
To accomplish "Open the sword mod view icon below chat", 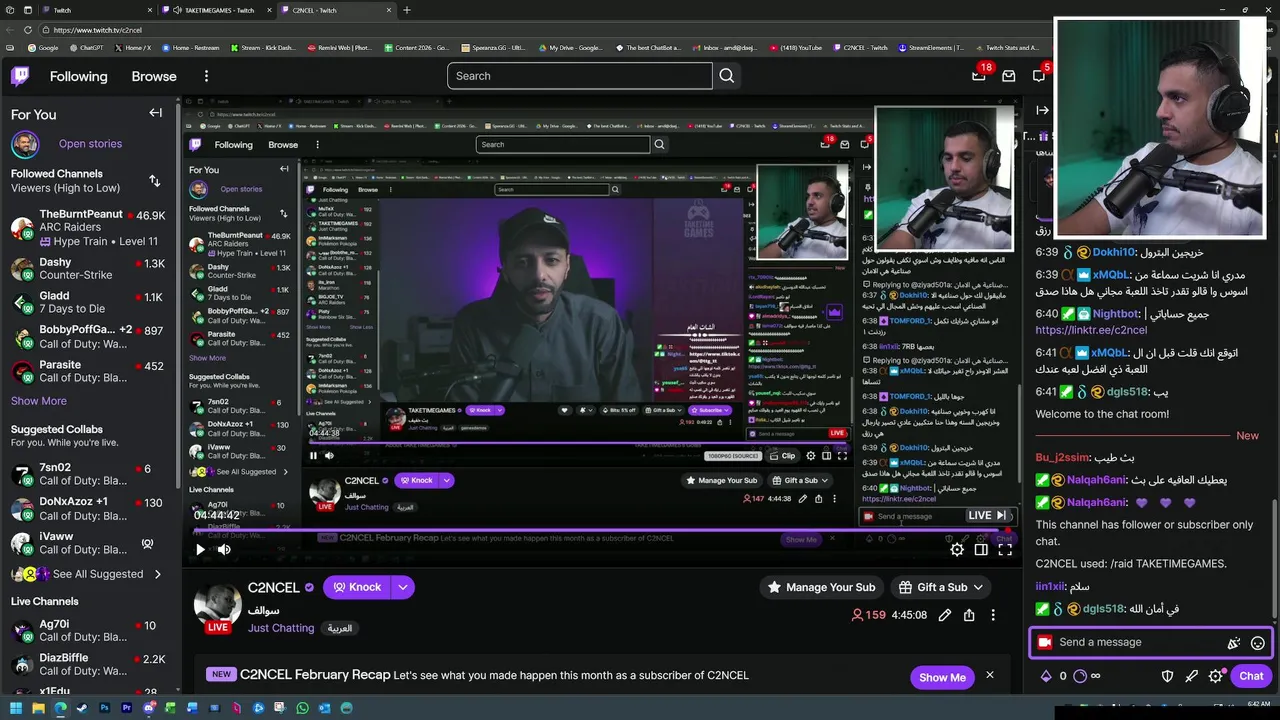I will [1191, 676].
